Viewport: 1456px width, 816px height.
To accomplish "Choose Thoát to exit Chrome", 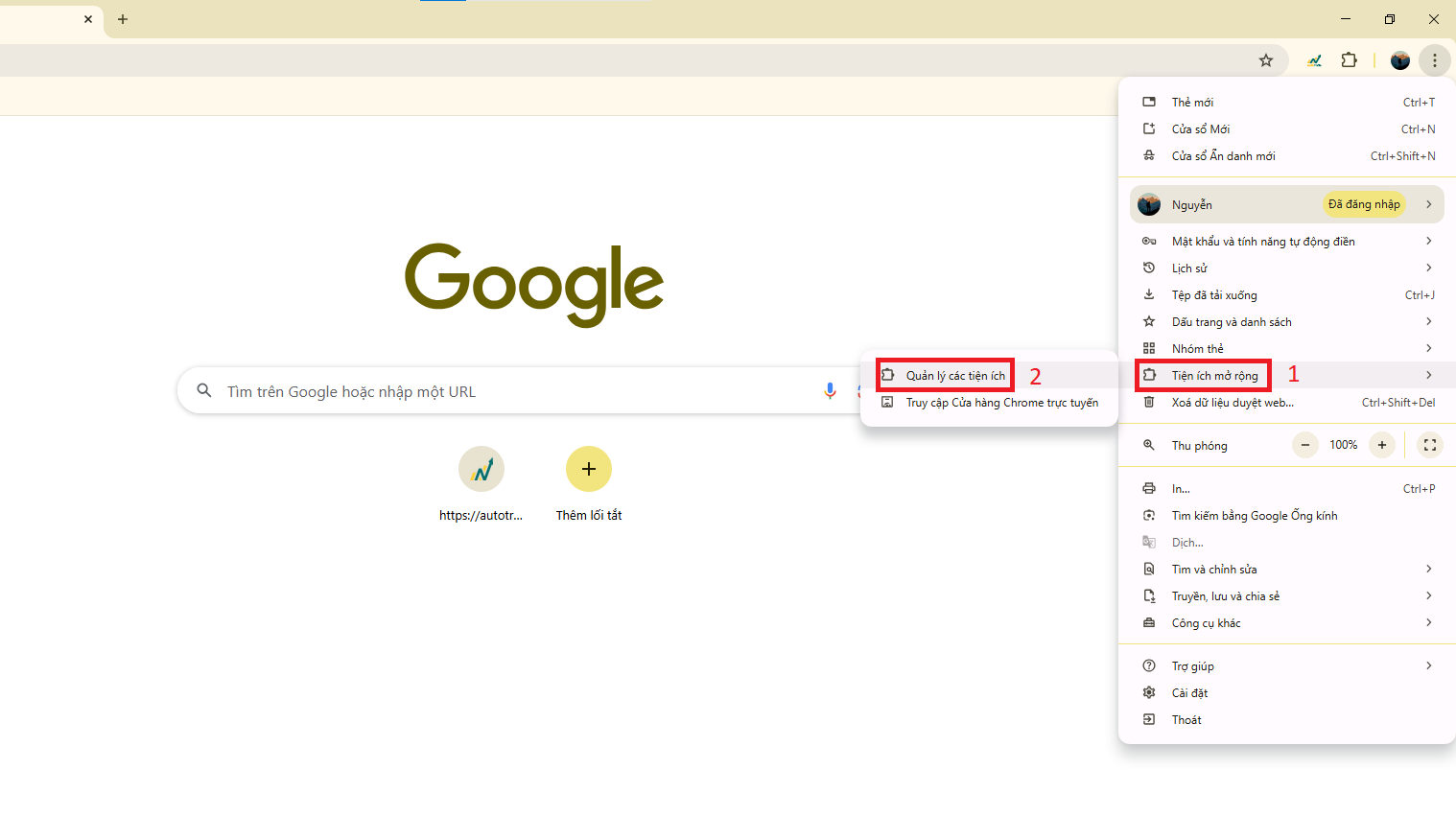I will [x=1287, y=720].
